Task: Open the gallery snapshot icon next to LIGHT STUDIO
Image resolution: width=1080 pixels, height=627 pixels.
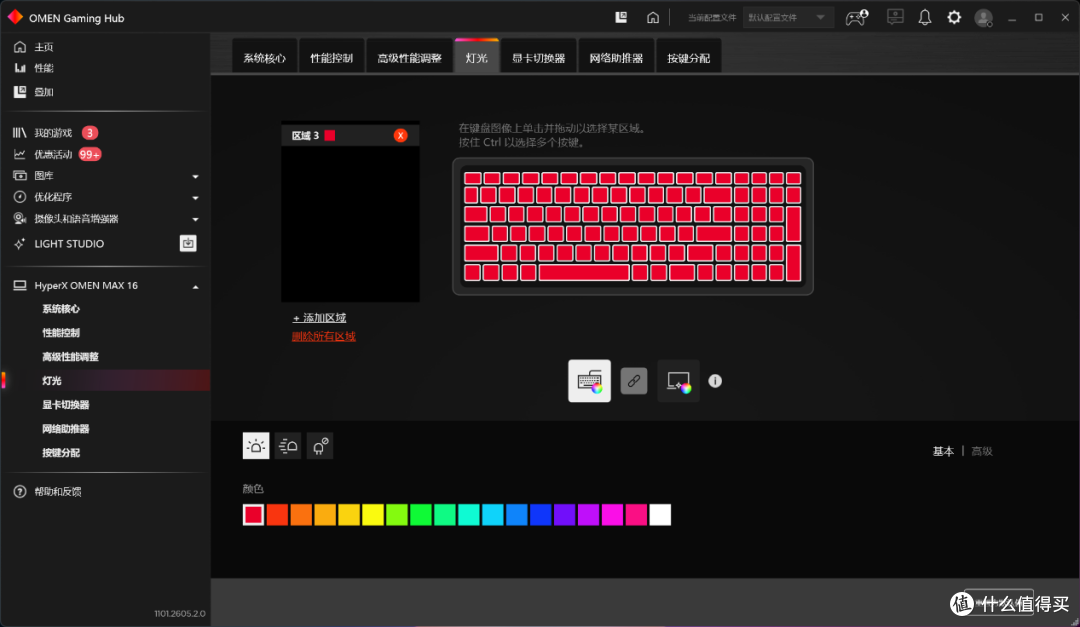Action: point(188,243)
